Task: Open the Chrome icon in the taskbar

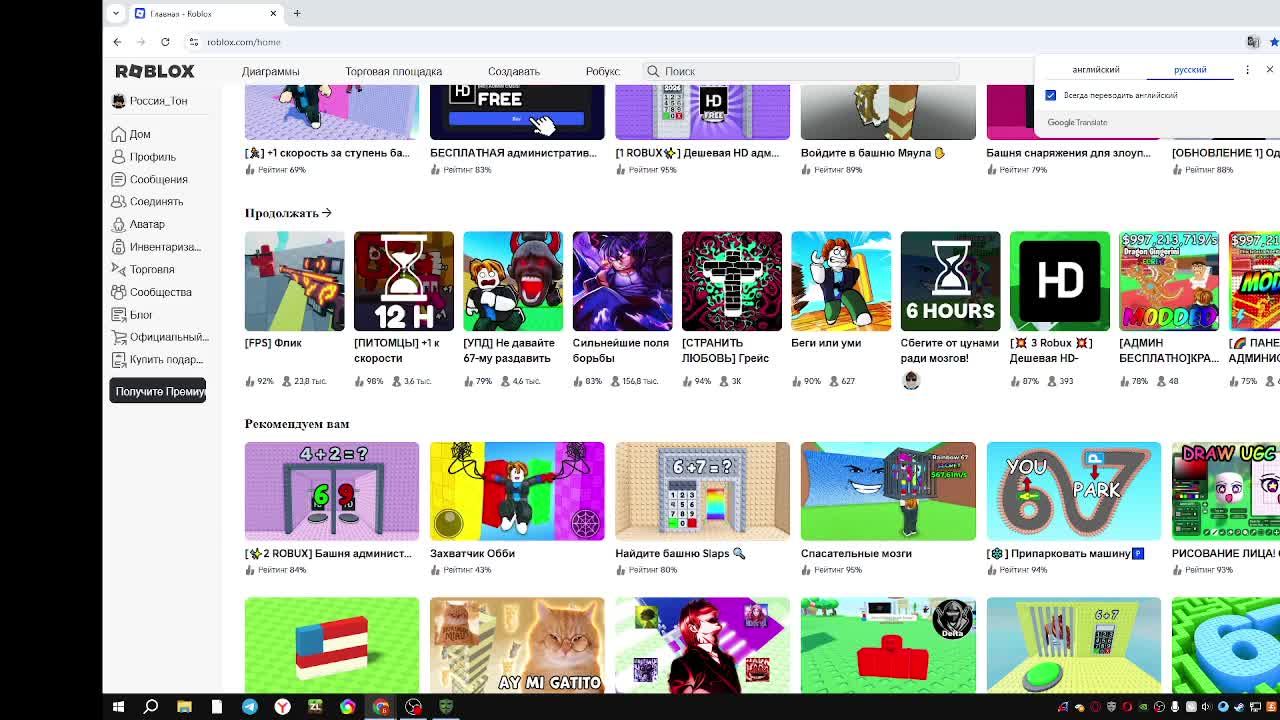Action: (x=381, y=707)
